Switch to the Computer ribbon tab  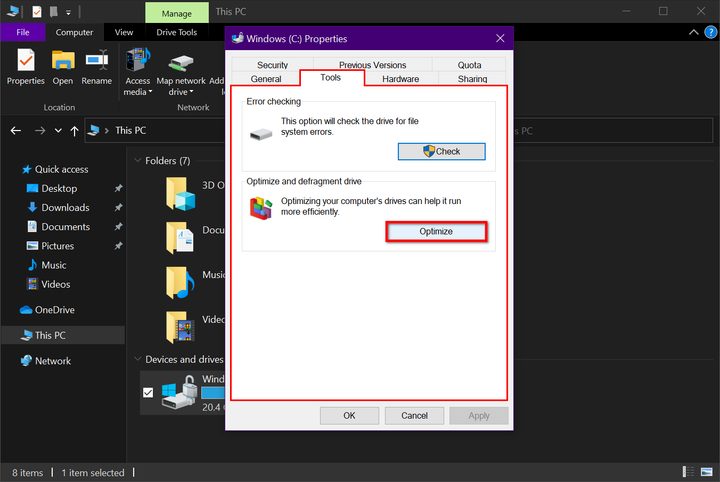[x=74, y=32]
